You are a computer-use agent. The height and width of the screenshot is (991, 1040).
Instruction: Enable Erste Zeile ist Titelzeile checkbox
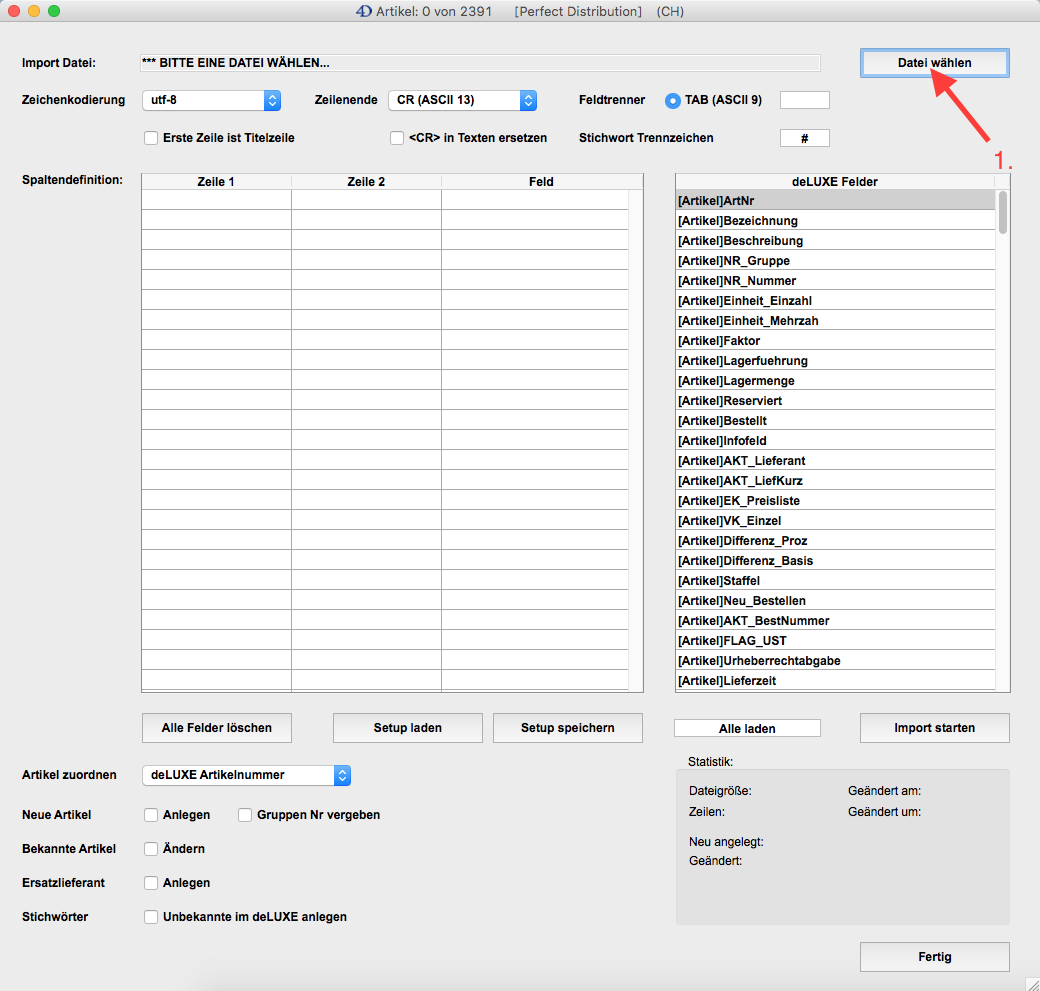pyautogui.click(x=152, y=138)
